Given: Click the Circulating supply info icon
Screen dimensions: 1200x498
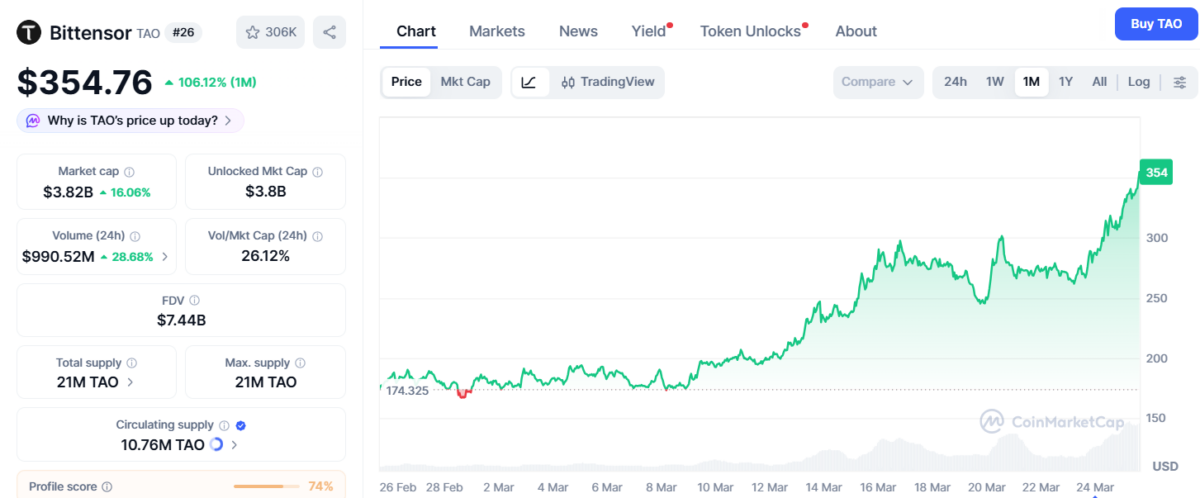Looking at the screenshot, I should click(x=224, y=425).
